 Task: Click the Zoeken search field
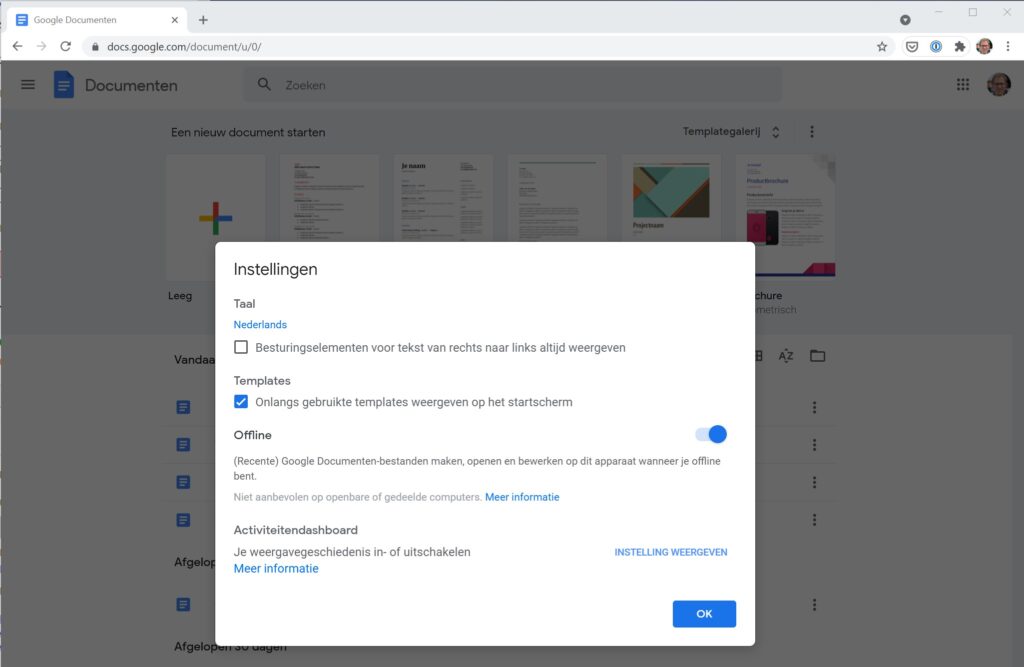point(513,85)
